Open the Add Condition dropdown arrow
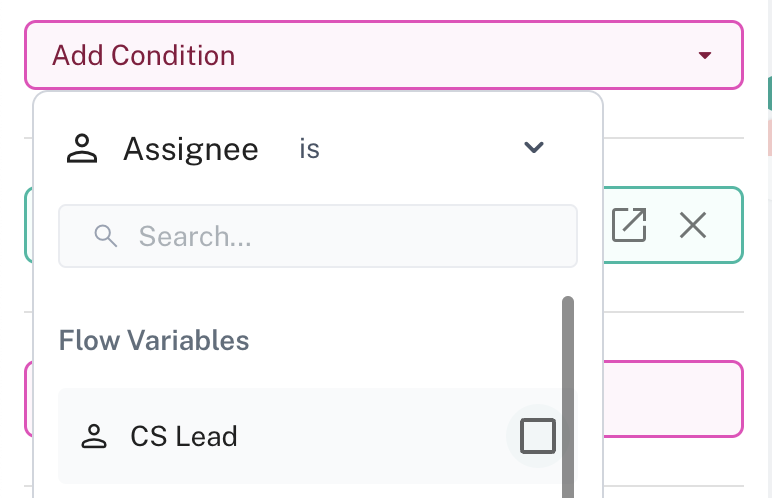 (x=705, y=55)
